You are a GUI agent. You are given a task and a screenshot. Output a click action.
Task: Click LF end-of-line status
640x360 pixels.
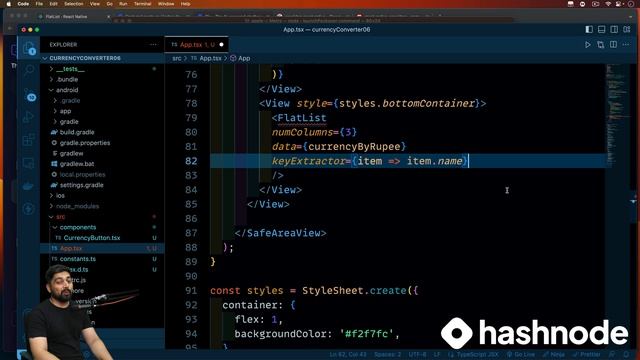437,354
